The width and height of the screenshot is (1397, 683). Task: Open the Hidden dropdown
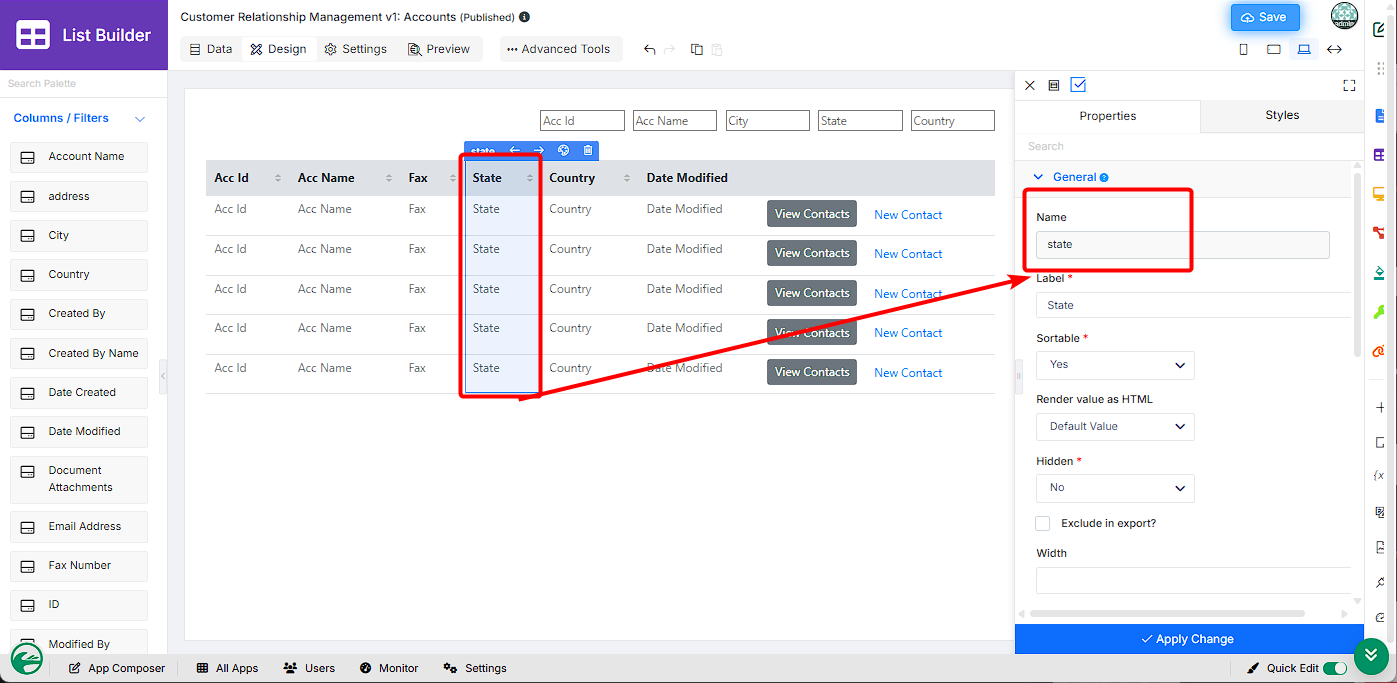click(x=1115, y=488)
